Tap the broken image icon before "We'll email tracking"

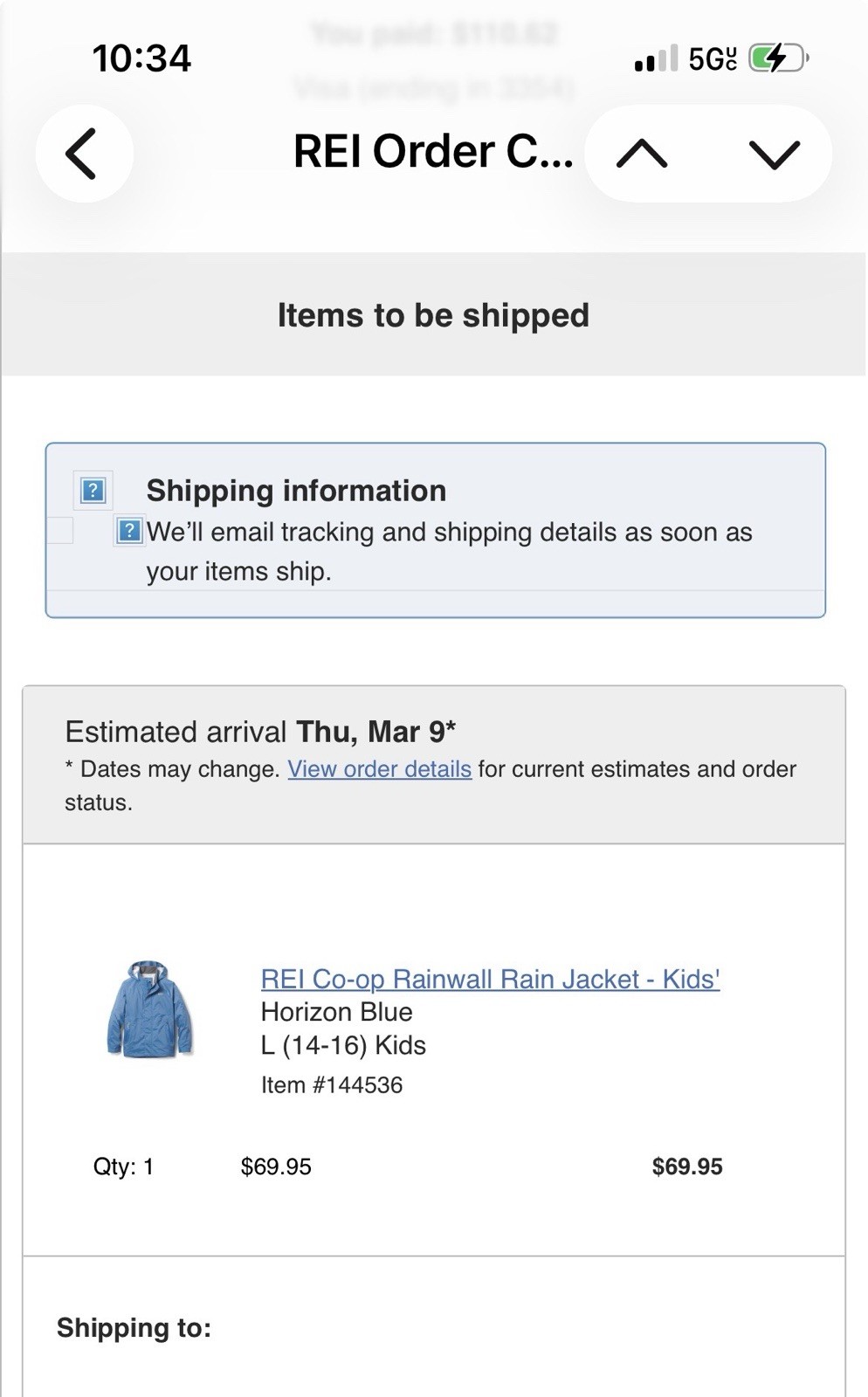pyautogui.click(x=129, y=530)
